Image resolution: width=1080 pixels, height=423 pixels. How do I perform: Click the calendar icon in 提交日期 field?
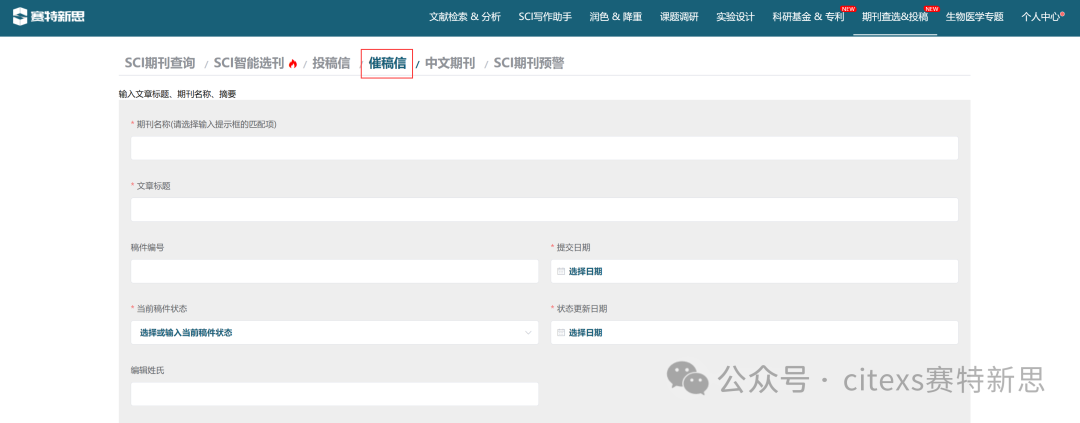coord(561,271)
